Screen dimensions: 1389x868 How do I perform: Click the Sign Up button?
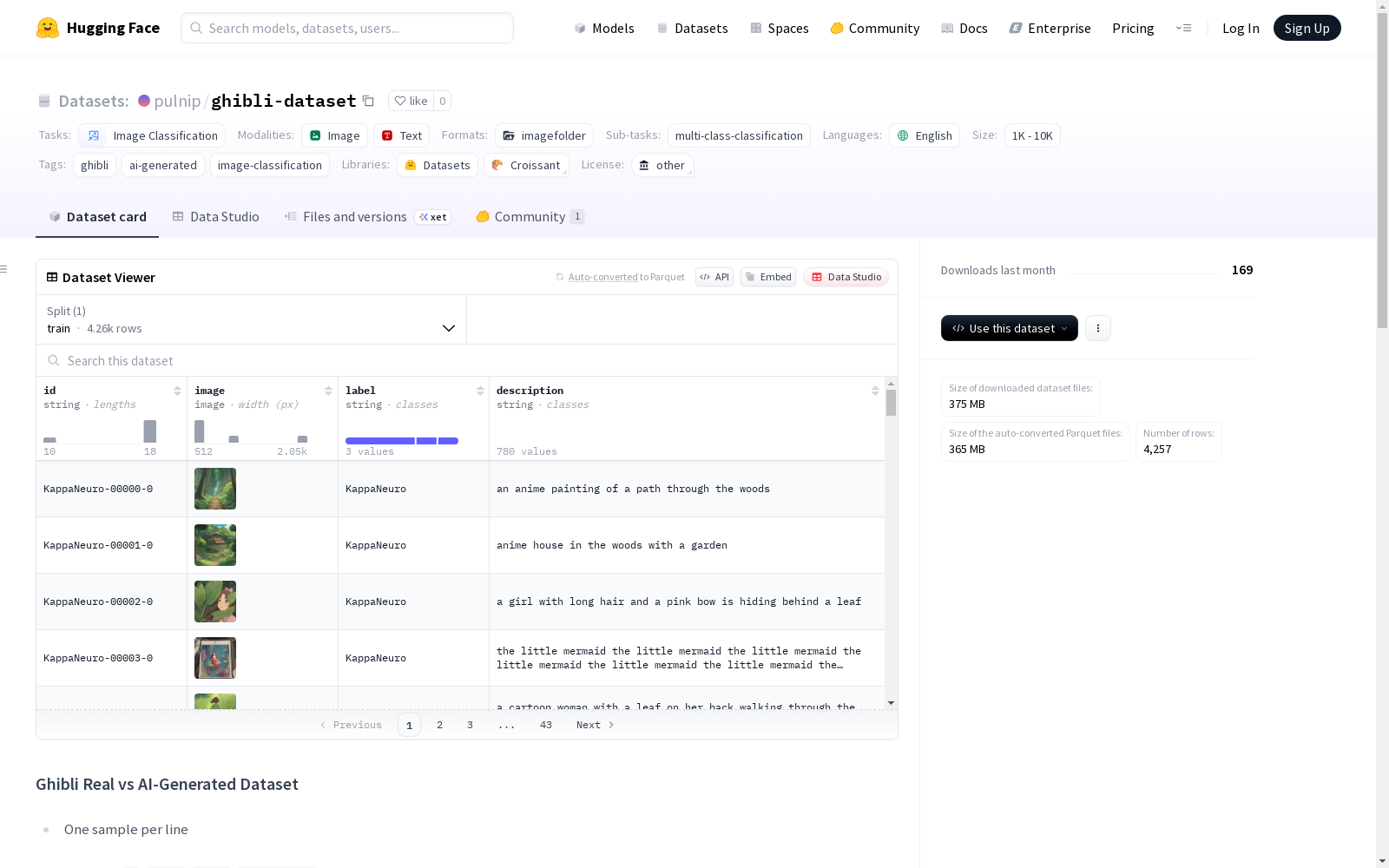coord(1307,28)
